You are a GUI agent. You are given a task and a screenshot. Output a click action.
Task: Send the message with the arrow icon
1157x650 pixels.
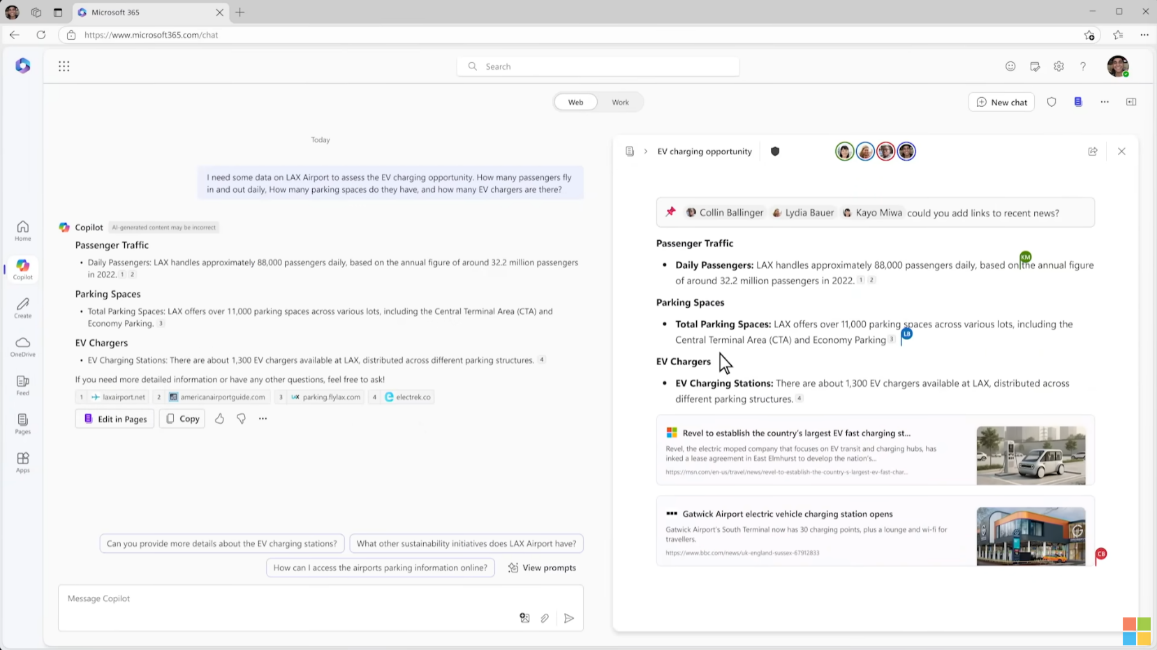click(x=569, y=618)
